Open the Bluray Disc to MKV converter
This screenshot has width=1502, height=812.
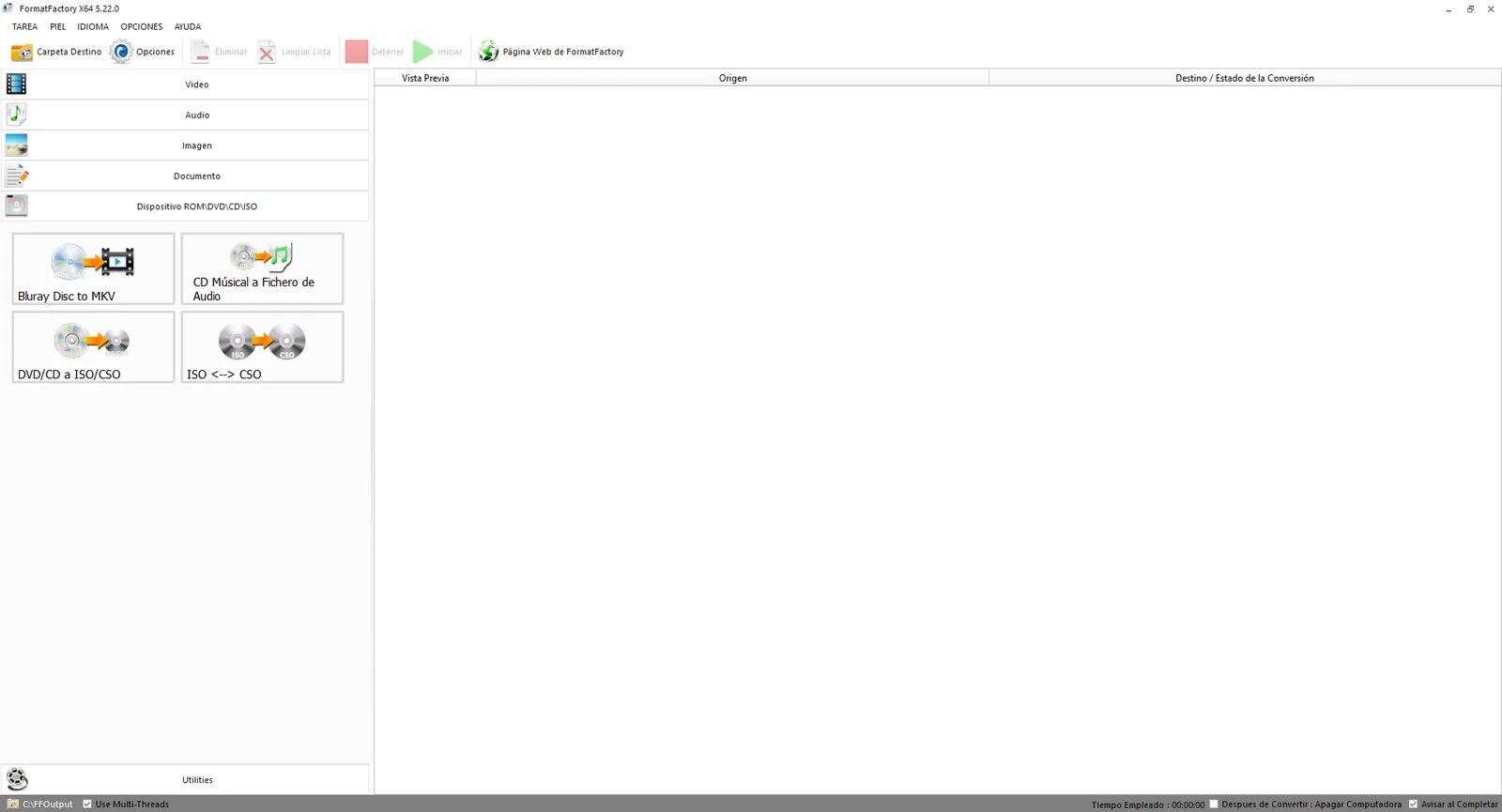pos(93,268)
